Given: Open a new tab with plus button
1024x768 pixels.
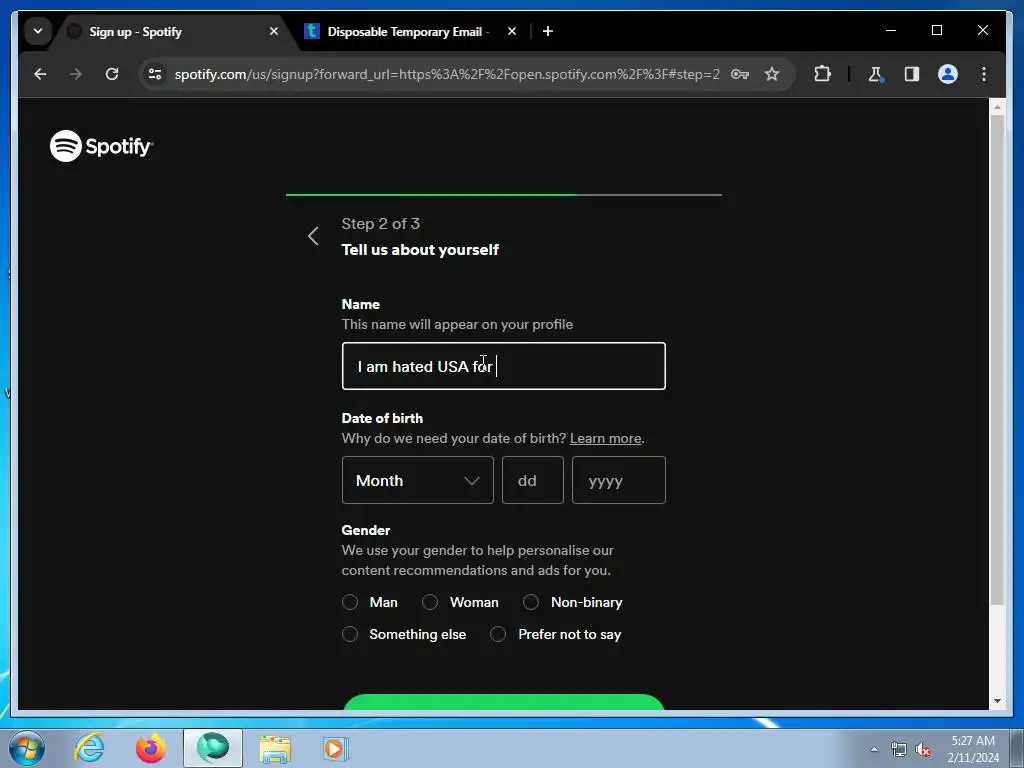Looking at the screenshot, I should pyautogui.click(x=548, y=31).
